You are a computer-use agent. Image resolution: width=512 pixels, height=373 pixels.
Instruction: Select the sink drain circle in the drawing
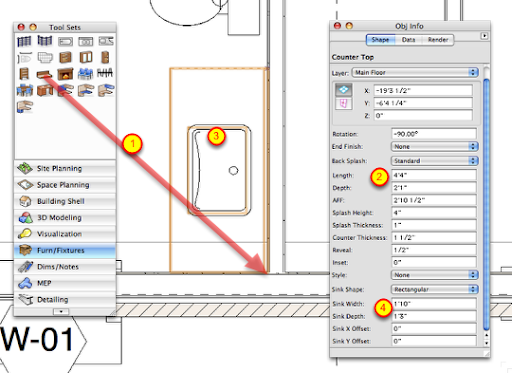[x=233, y=171]
